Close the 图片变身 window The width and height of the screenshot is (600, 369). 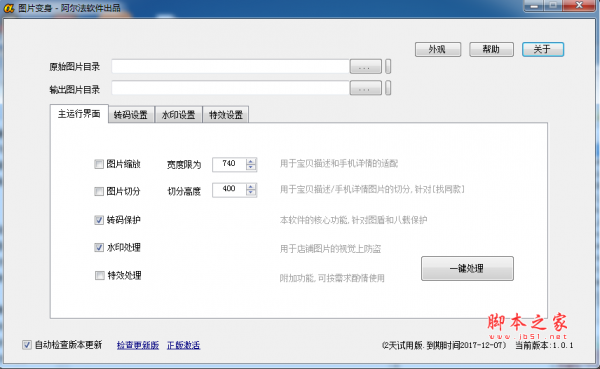pos(579,6)
